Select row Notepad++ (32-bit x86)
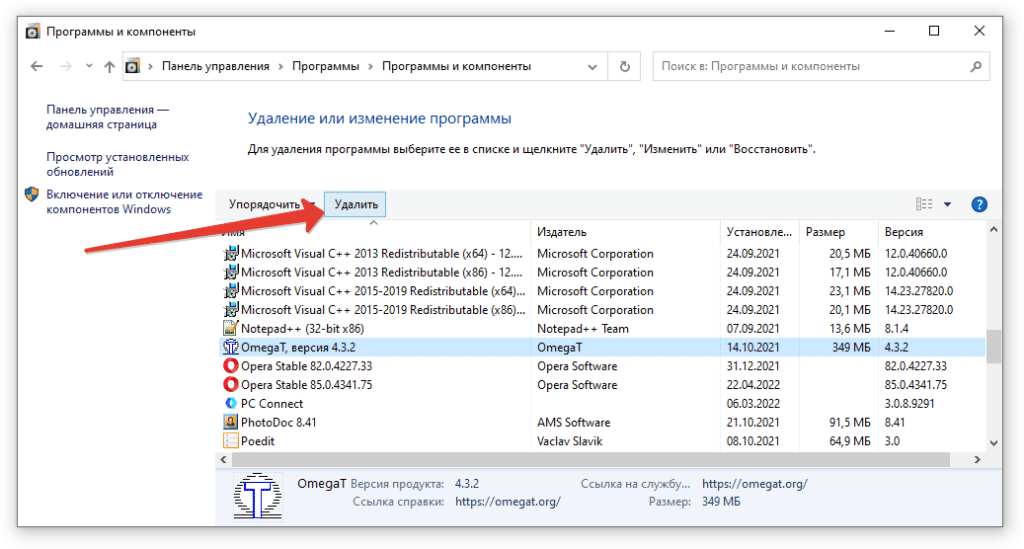Screen dimensions: 1024x549 [602, 328]
